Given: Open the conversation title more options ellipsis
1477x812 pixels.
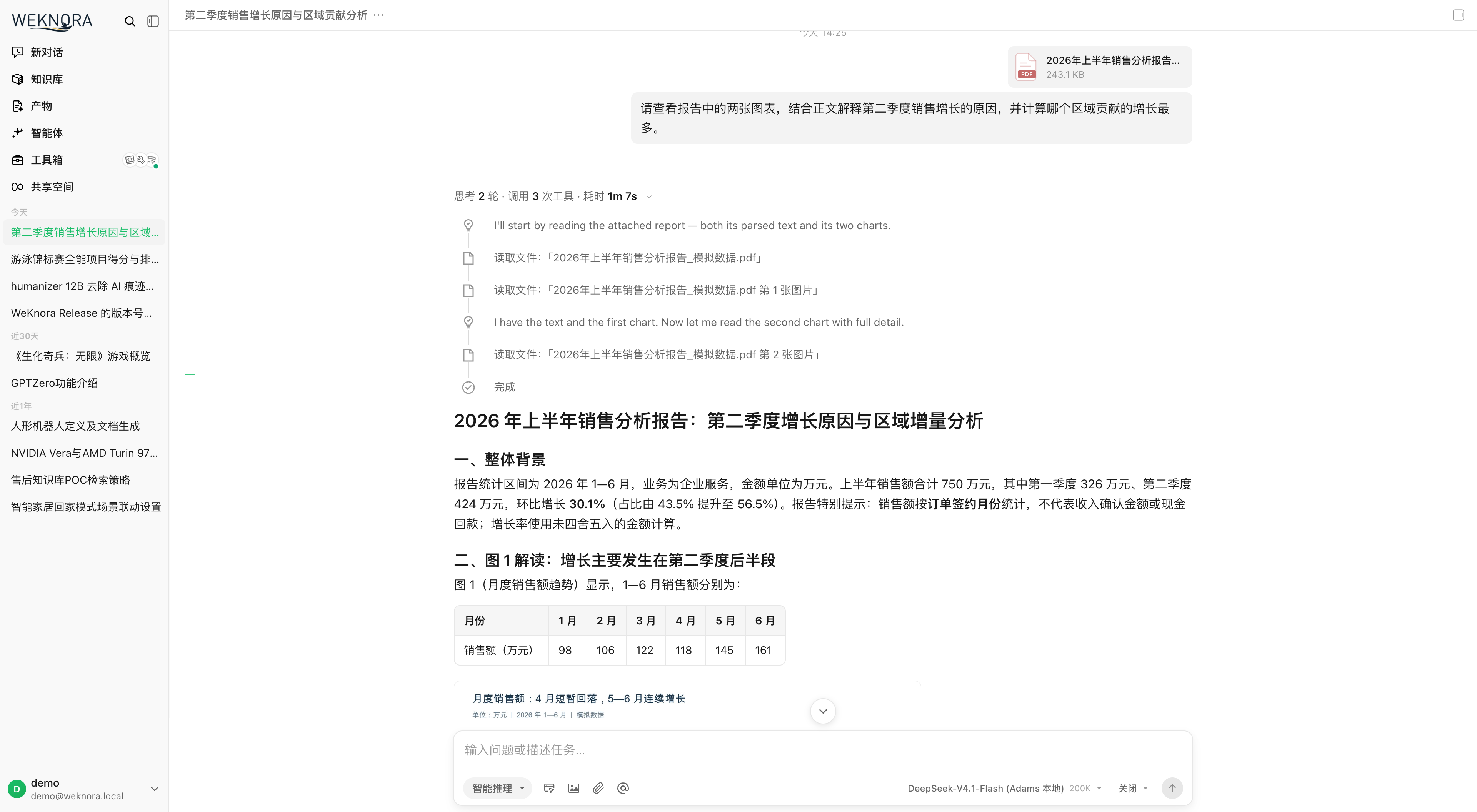Looking at the screenshot, I should click(378, 15).
